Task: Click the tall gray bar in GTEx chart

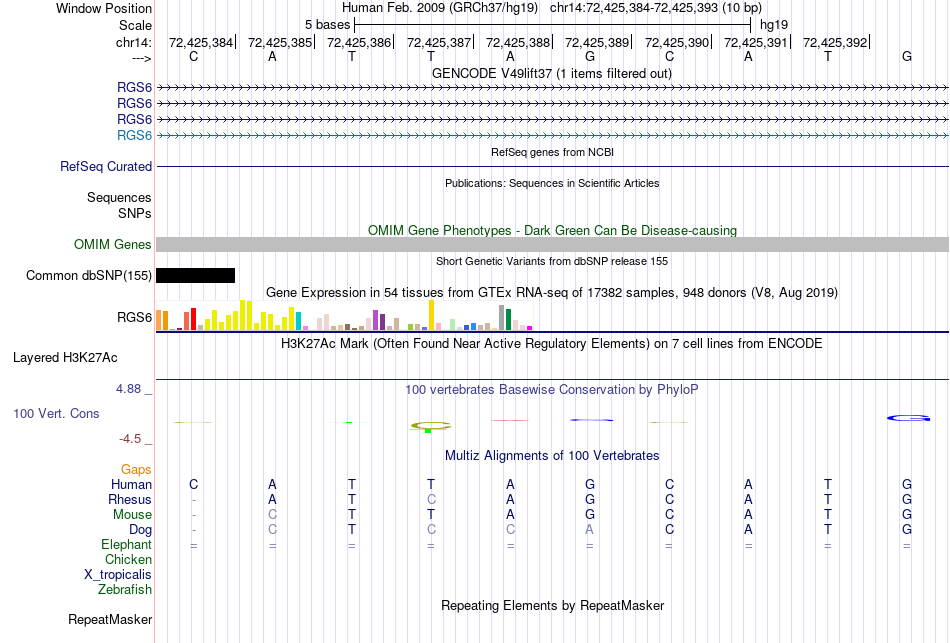Action: click(x=502, y=318)
